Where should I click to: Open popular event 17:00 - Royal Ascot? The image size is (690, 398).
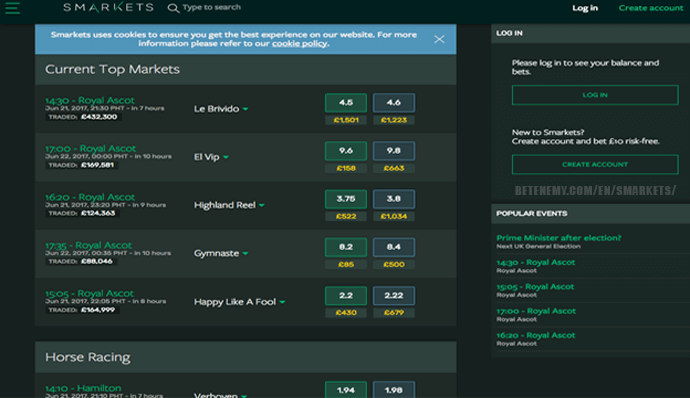click(536, 311)
